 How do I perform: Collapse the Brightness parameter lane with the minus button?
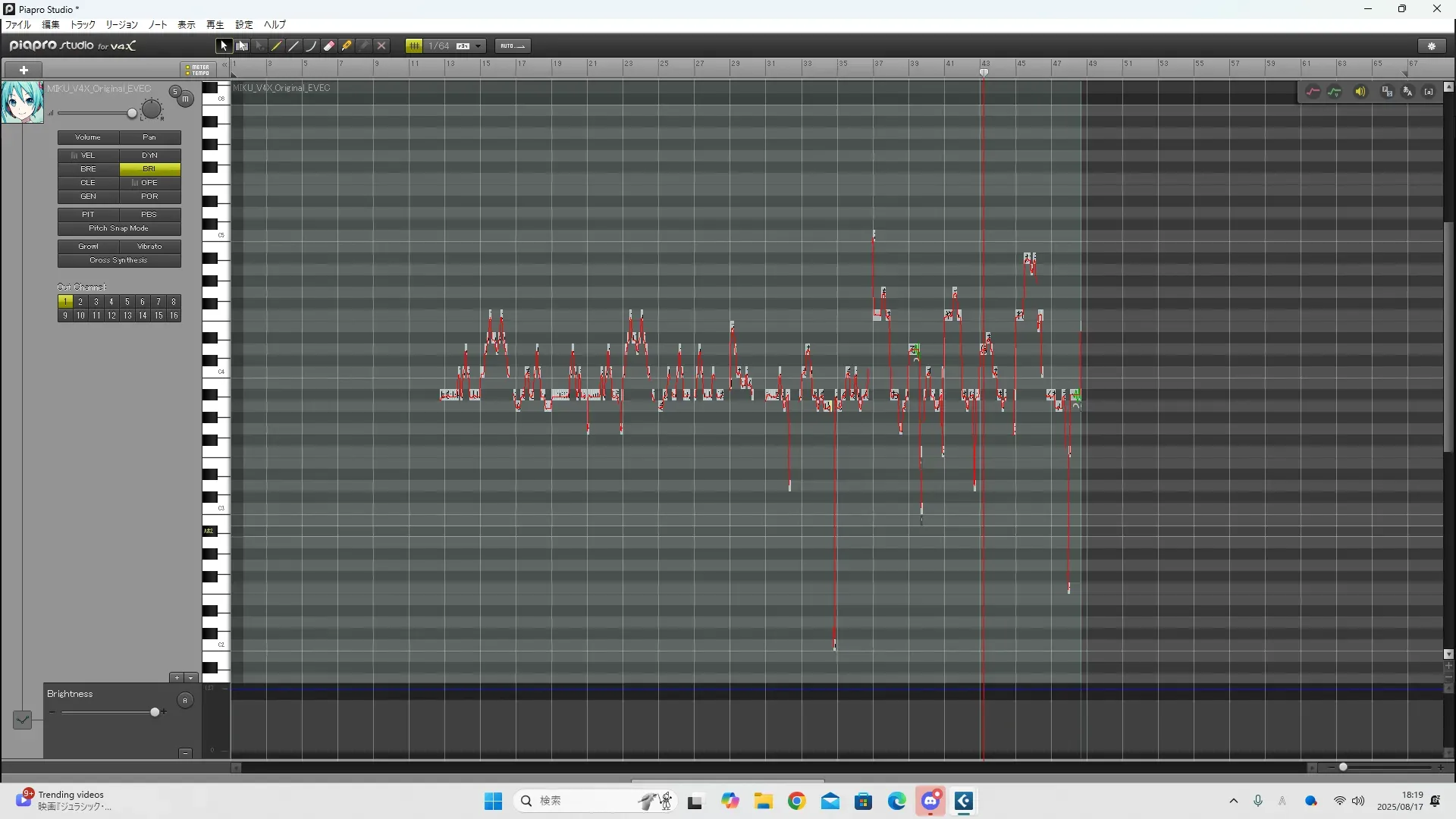(185, 753)
